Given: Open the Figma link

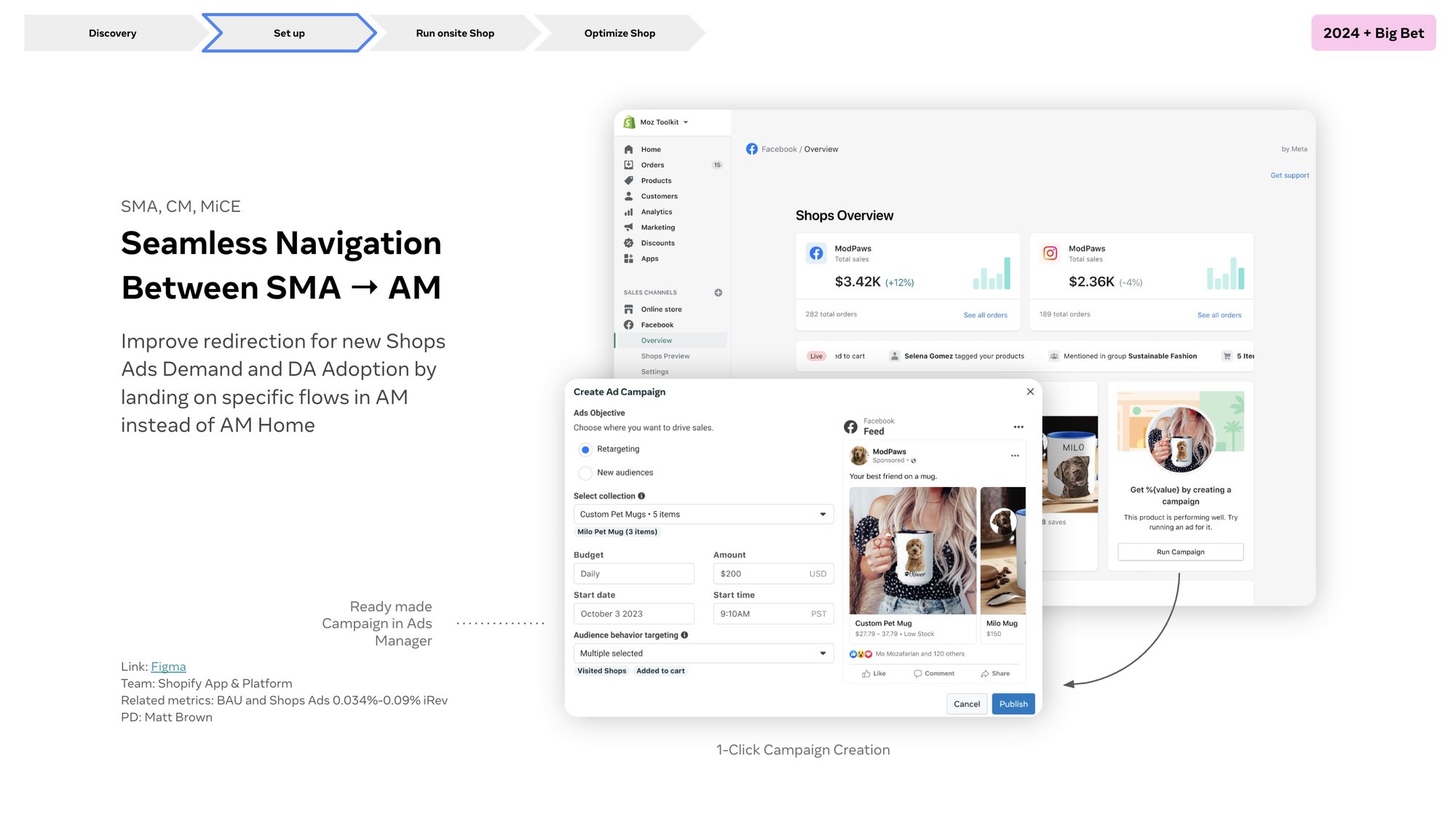Looking at the screenshot, I should [x=168, y=666].
